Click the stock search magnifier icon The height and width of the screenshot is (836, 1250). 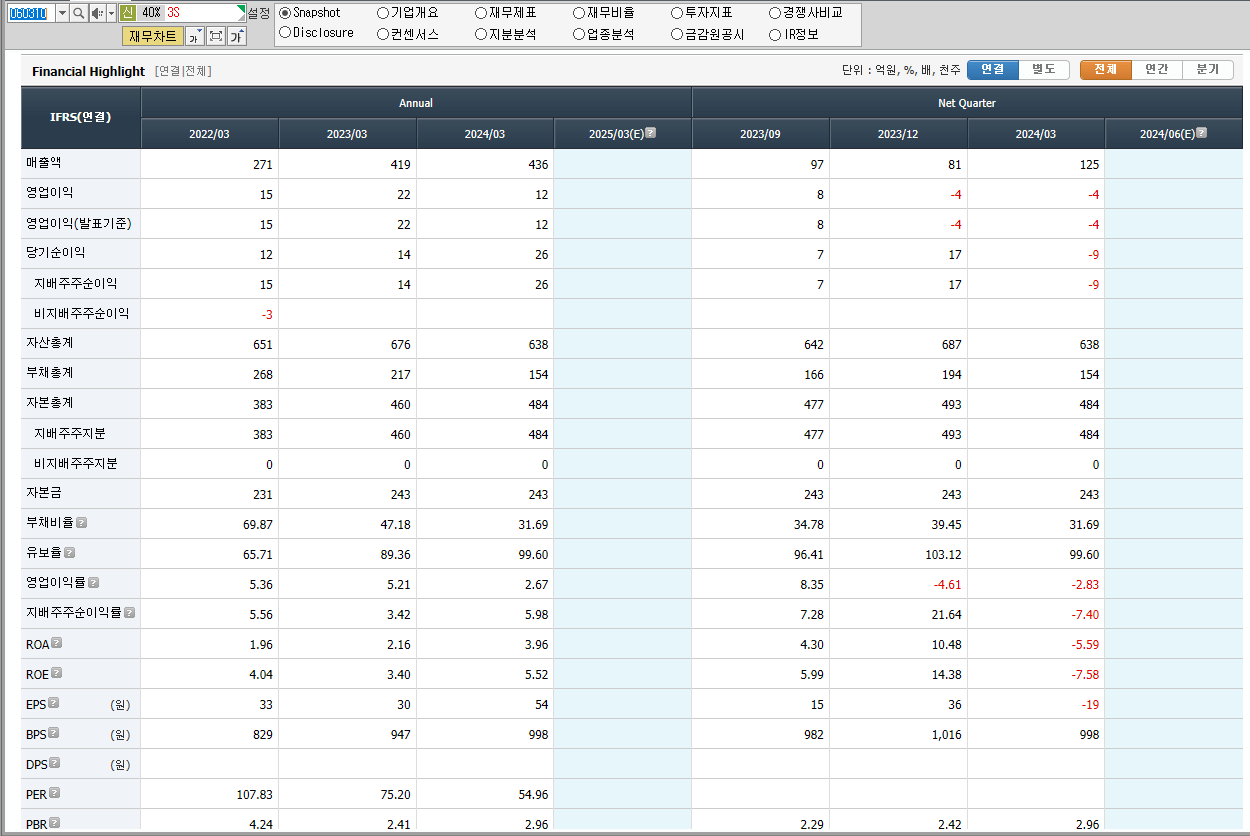[x=78, y=13]
